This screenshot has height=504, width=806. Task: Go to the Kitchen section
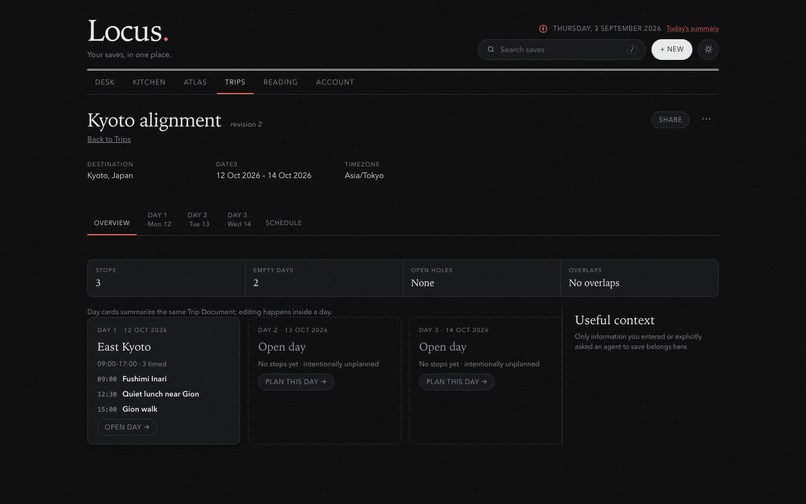149,82
